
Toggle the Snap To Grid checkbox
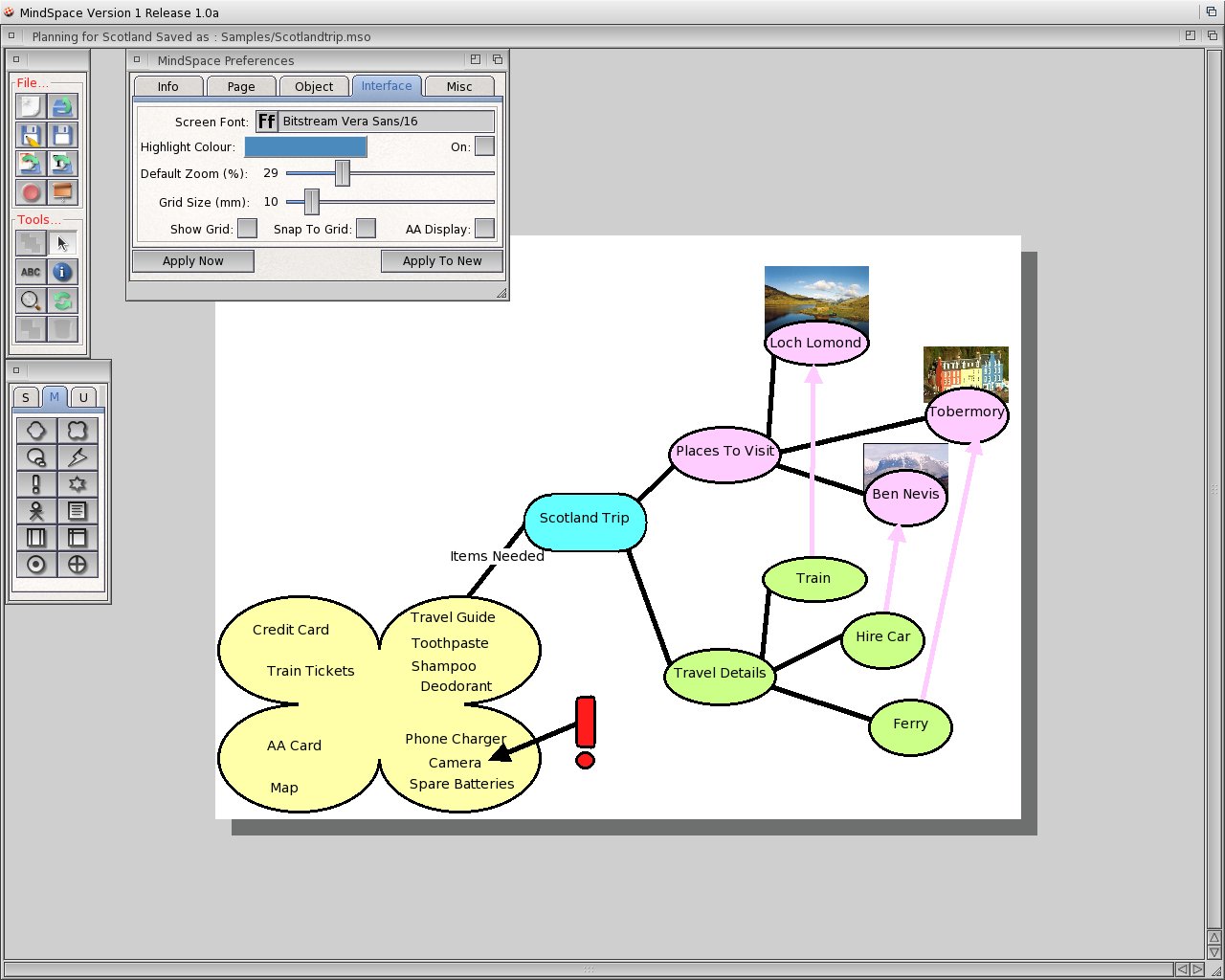[x=366, y=229]
